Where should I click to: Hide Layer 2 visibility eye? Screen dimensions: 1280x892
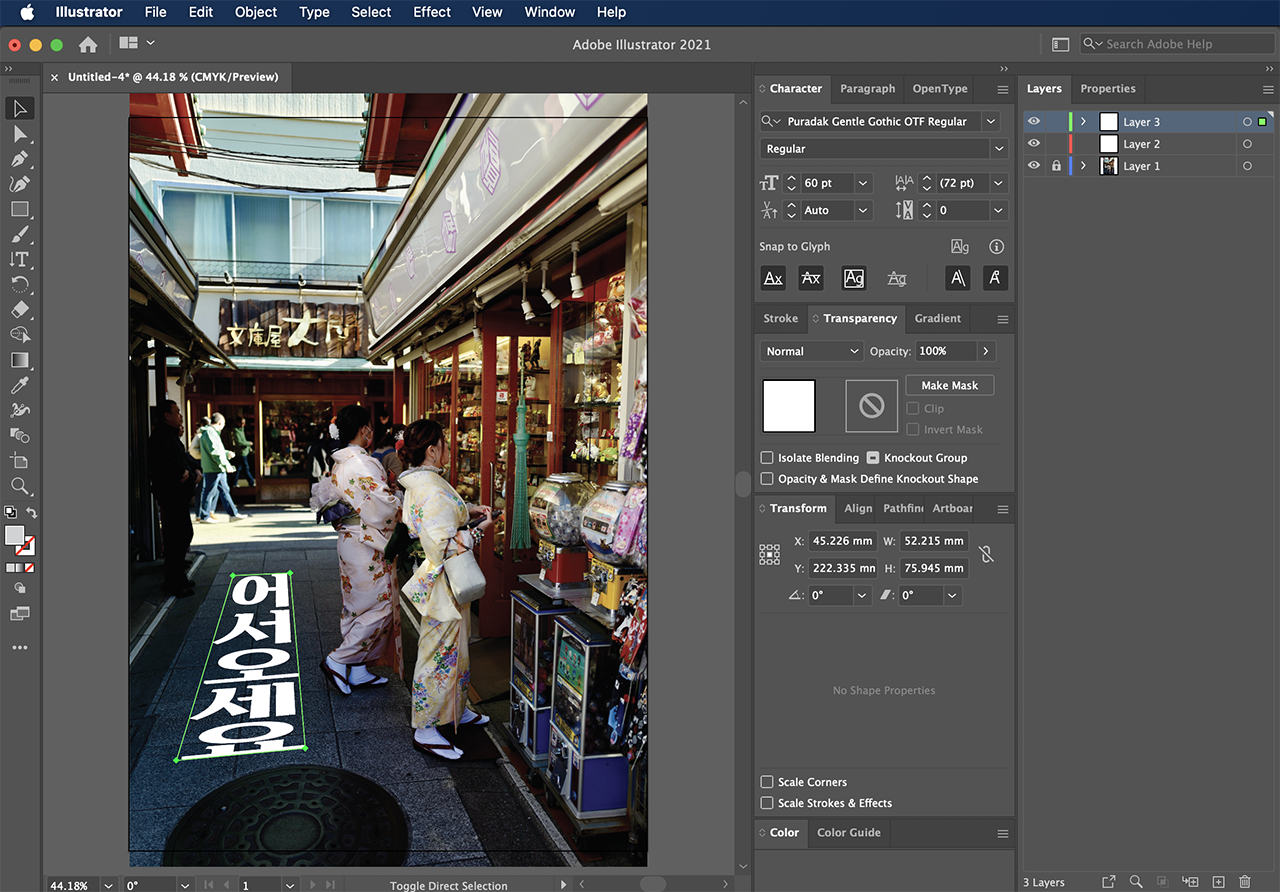[x=1034, y=144]
